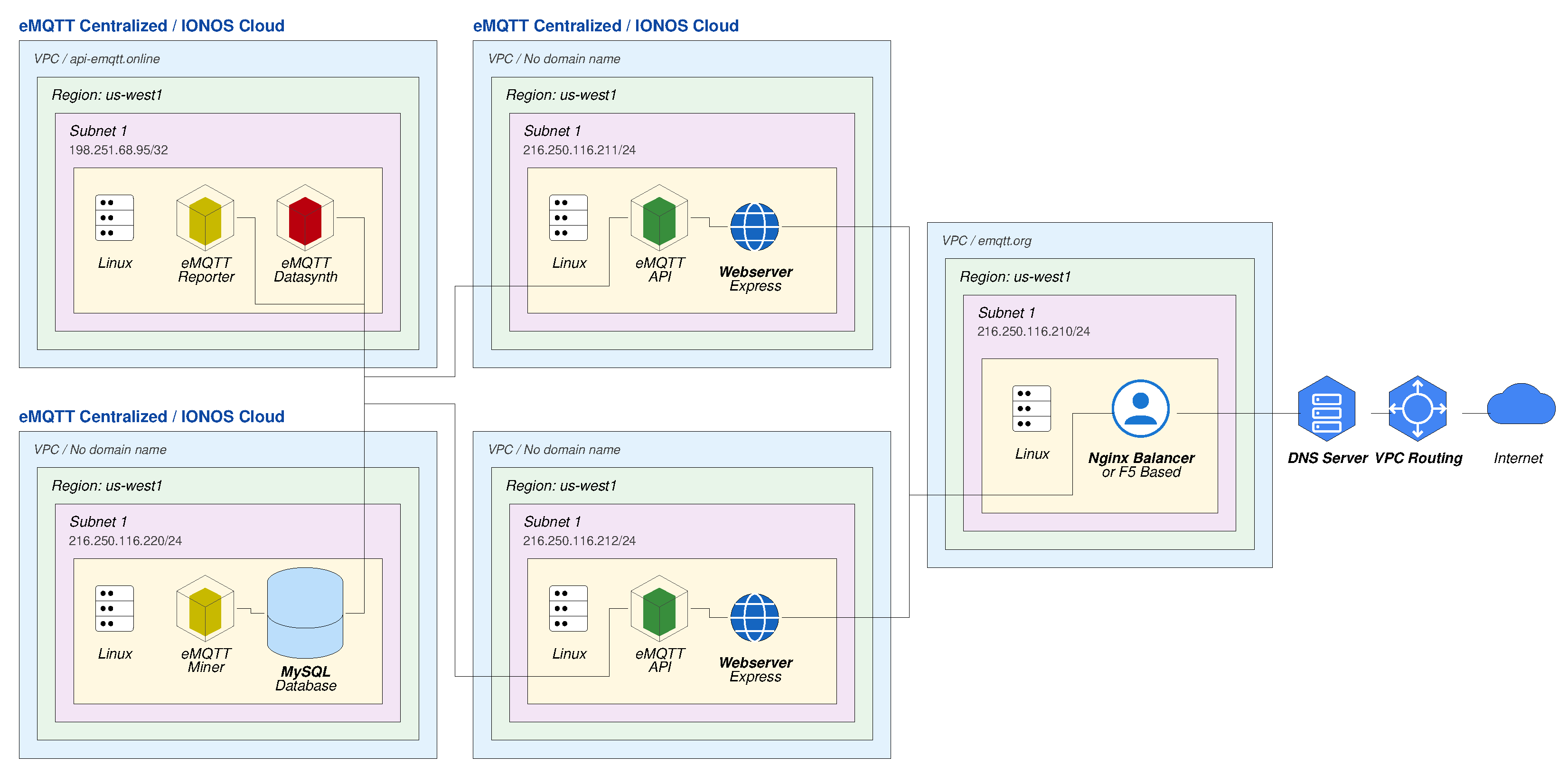1568x774 pixels.
Task: Select the Linux server icon in subnet 216.250.116.212/24
Action: click(569, 608)
